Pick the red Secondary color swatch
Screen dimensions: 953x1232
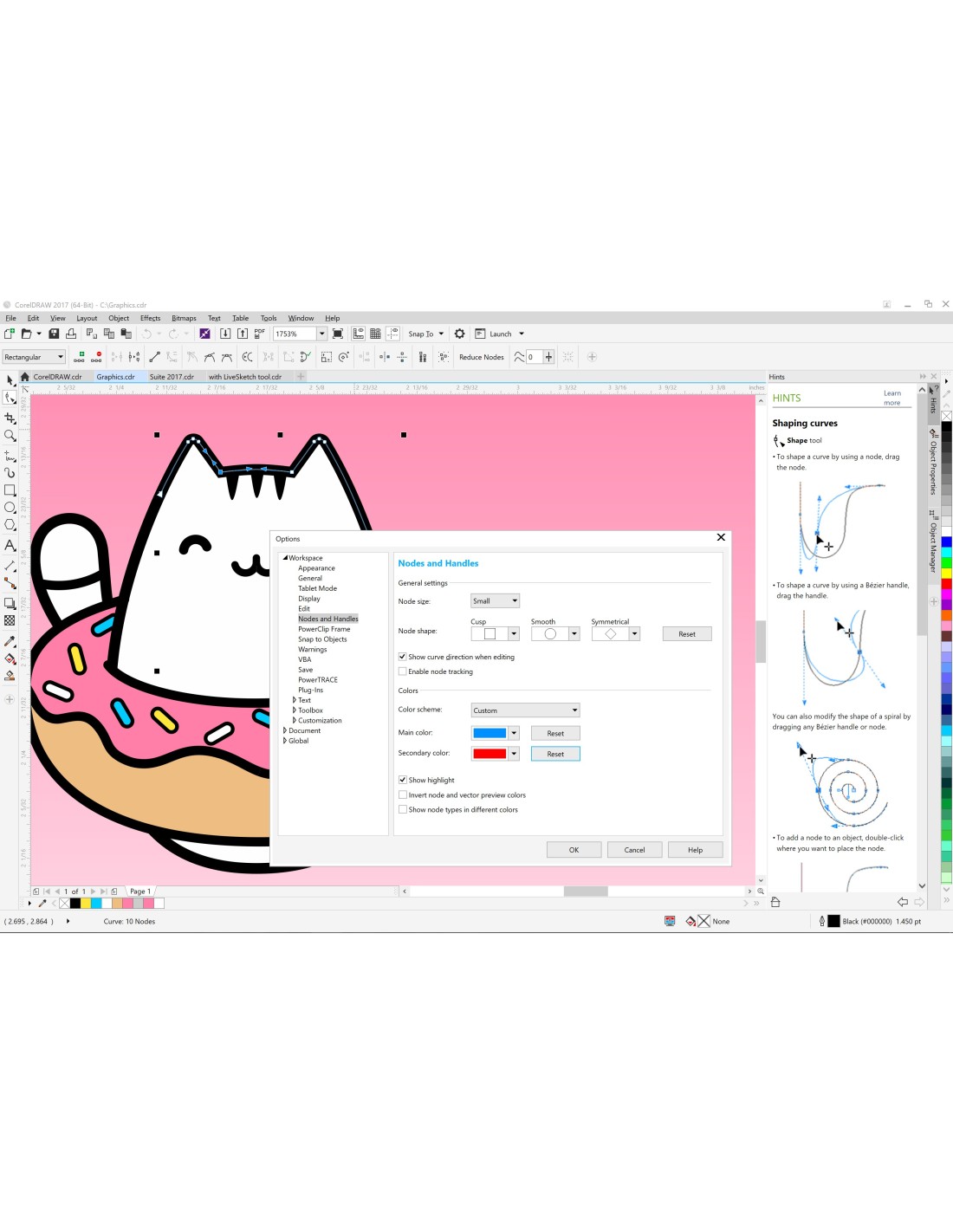[x=489, y=754]
